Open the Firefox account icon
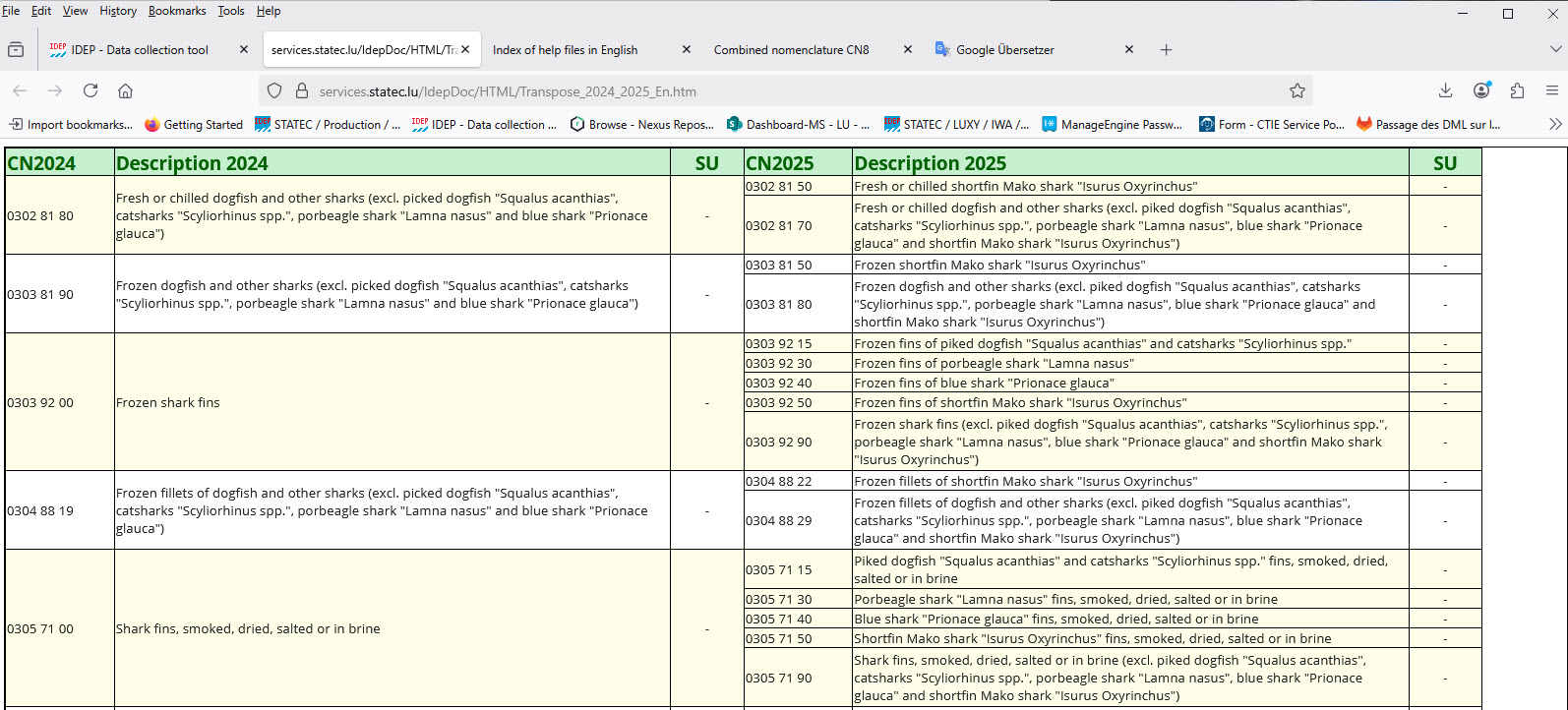This screenshot has width=1568, height=710. (1481, 90)
